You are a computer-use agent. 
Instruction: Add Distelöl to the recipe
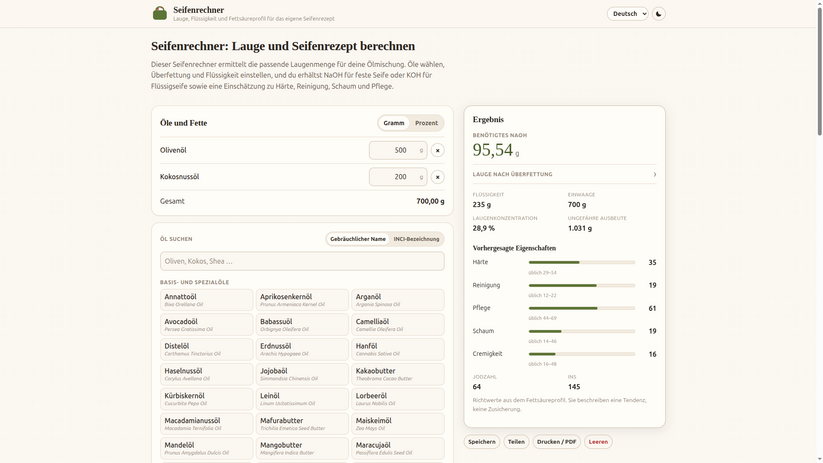tap(206, 349)
